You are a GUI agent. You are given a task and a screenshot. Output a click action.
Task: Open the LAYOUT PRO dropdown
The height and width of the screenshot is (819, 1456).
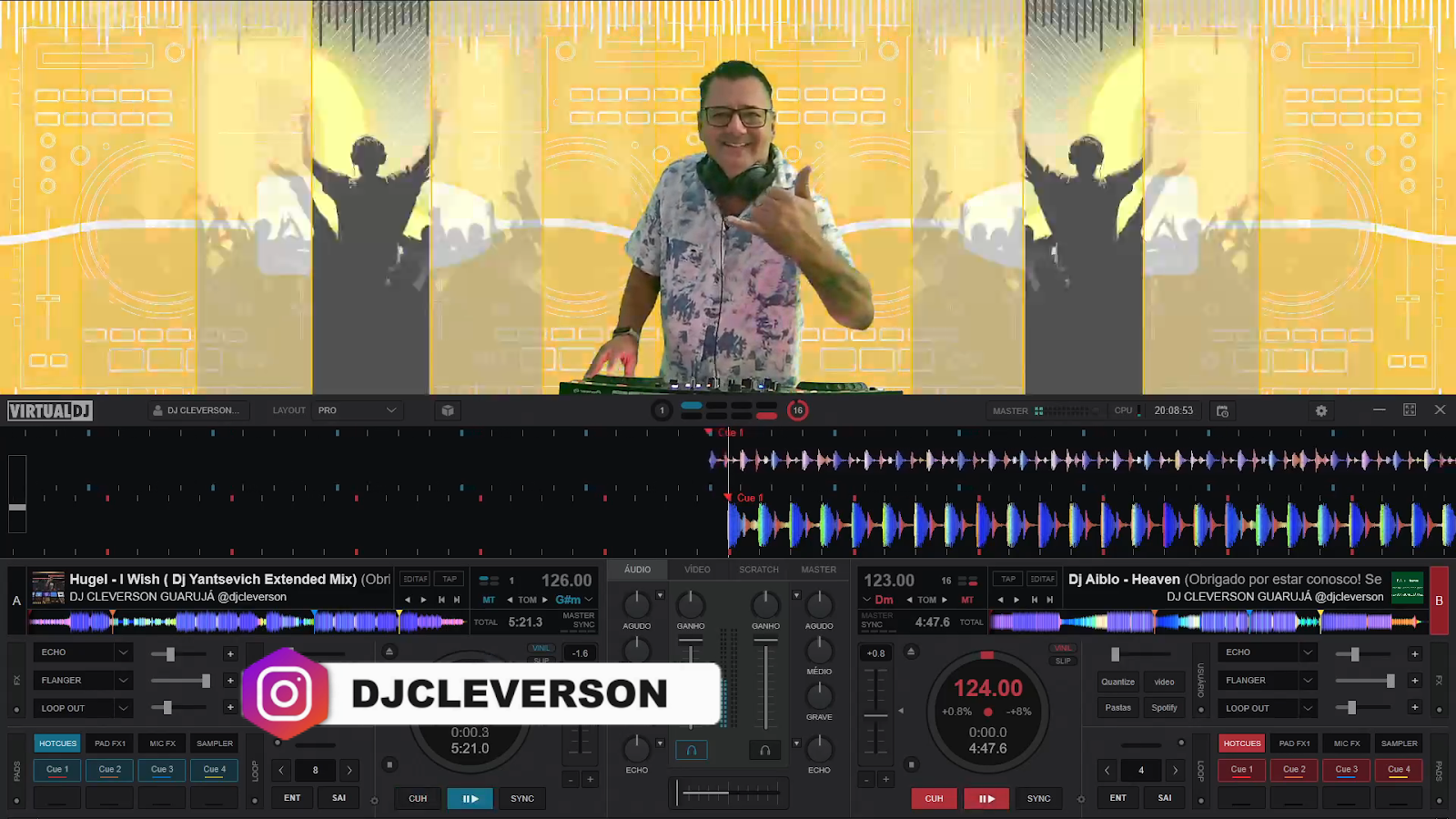357,410
